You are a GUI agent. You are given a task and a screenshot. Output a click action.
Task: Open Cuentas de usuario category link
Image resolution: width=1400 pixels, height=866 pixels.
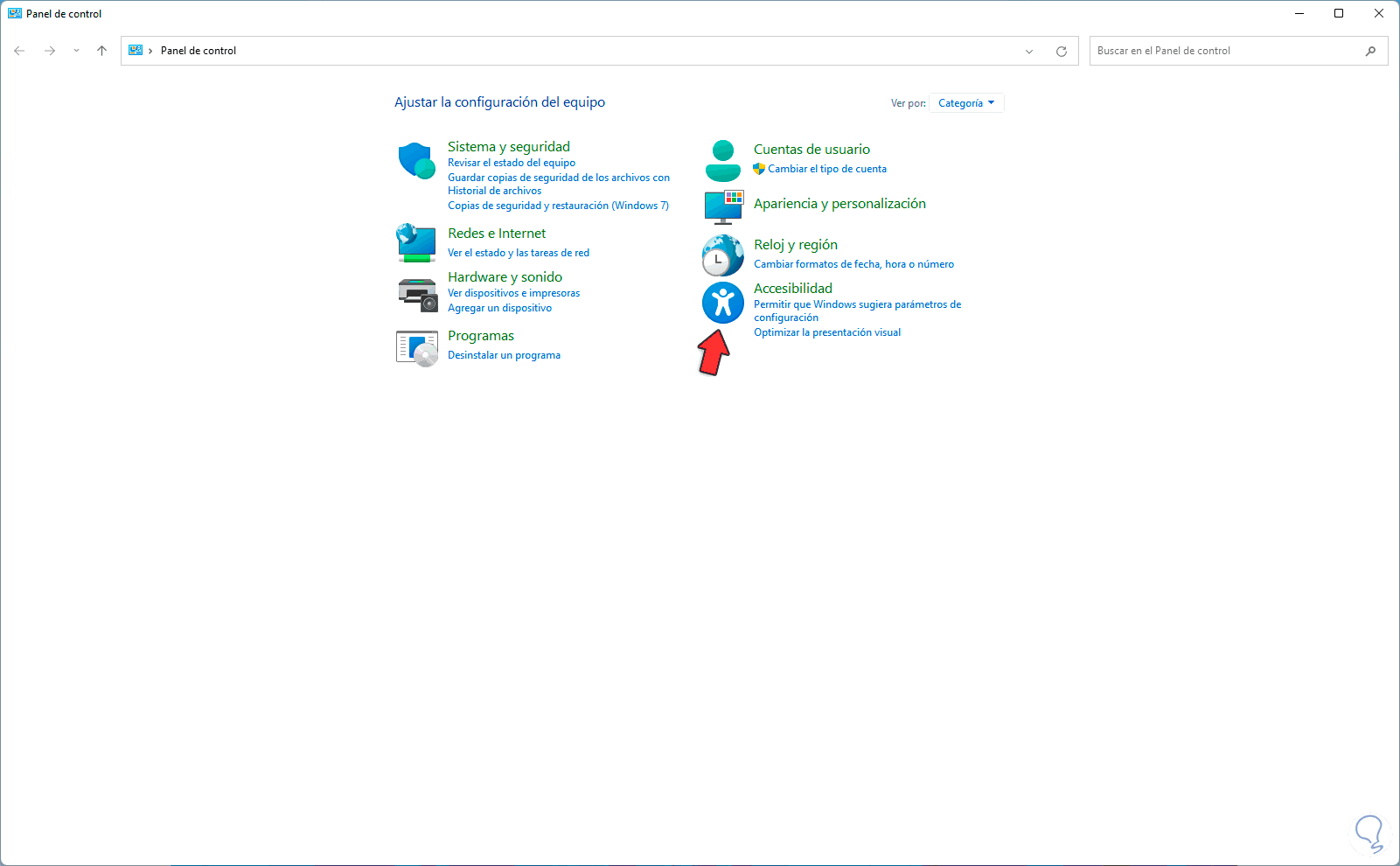coord(812,150)
